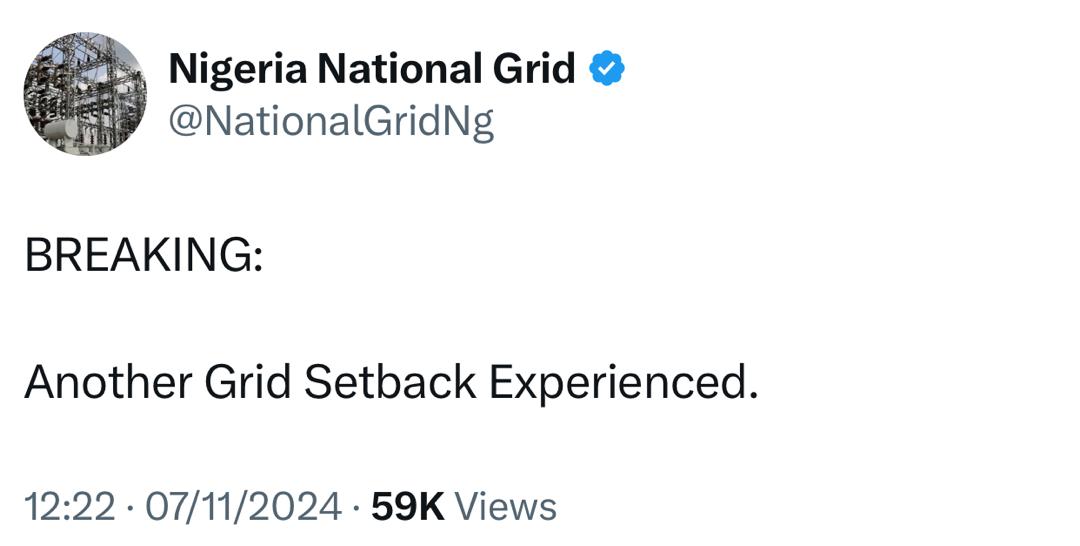Click the 12:22 post time
Viewport: 1080px width, 546px height.
pyautogui.click(x=73, y=506)
